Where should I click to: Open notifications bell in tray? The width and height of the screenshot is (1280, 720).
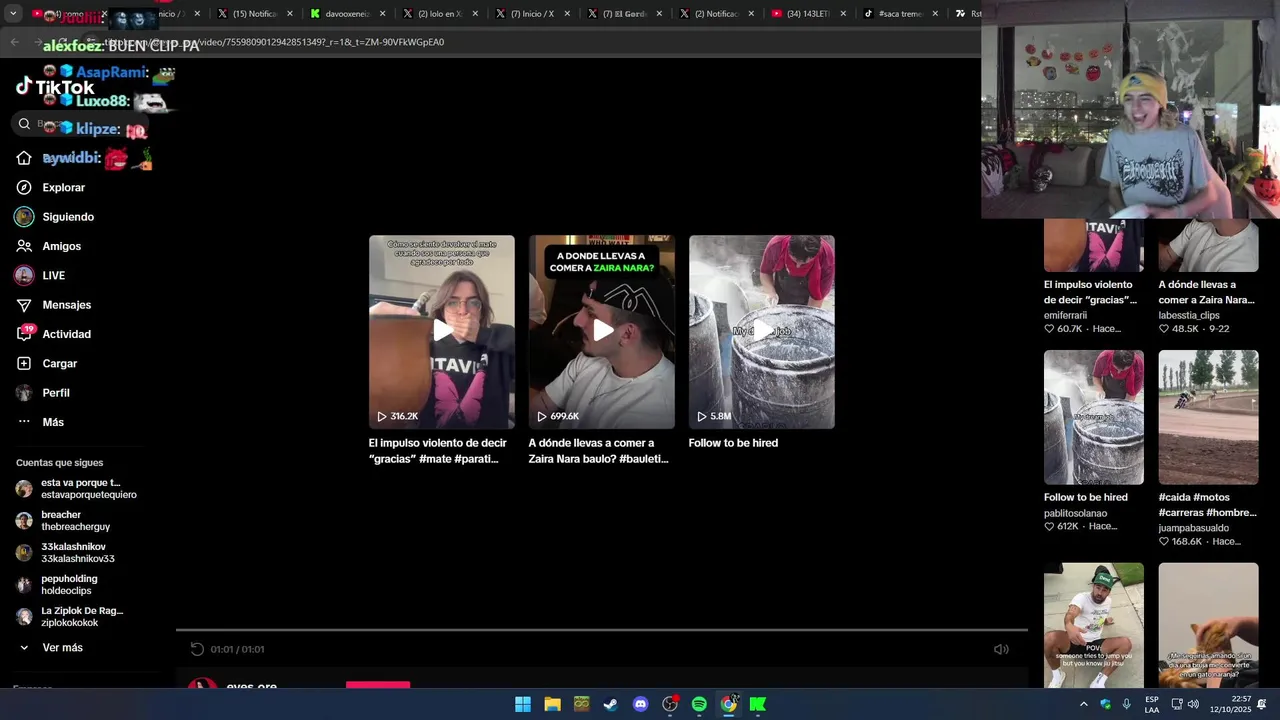point(1262,704)
